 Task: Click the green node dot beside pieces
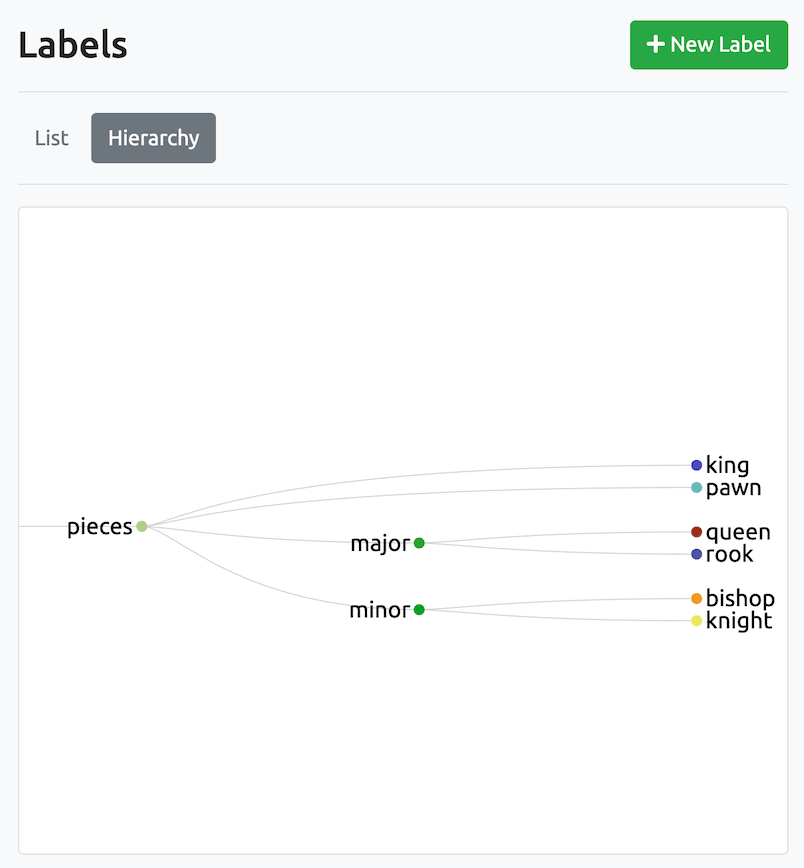point(143,527)
